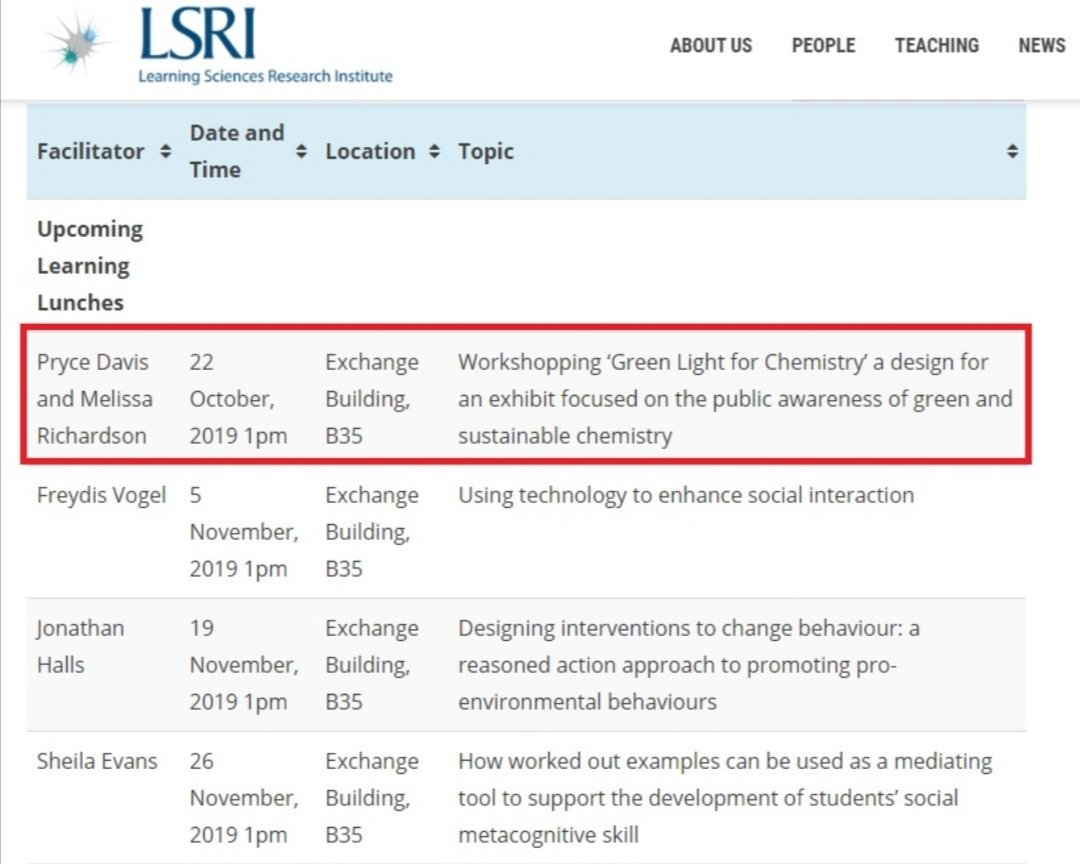Open the NEWS menu
This screenshot has height=864, width=1080.
(x=1041, y=45)
